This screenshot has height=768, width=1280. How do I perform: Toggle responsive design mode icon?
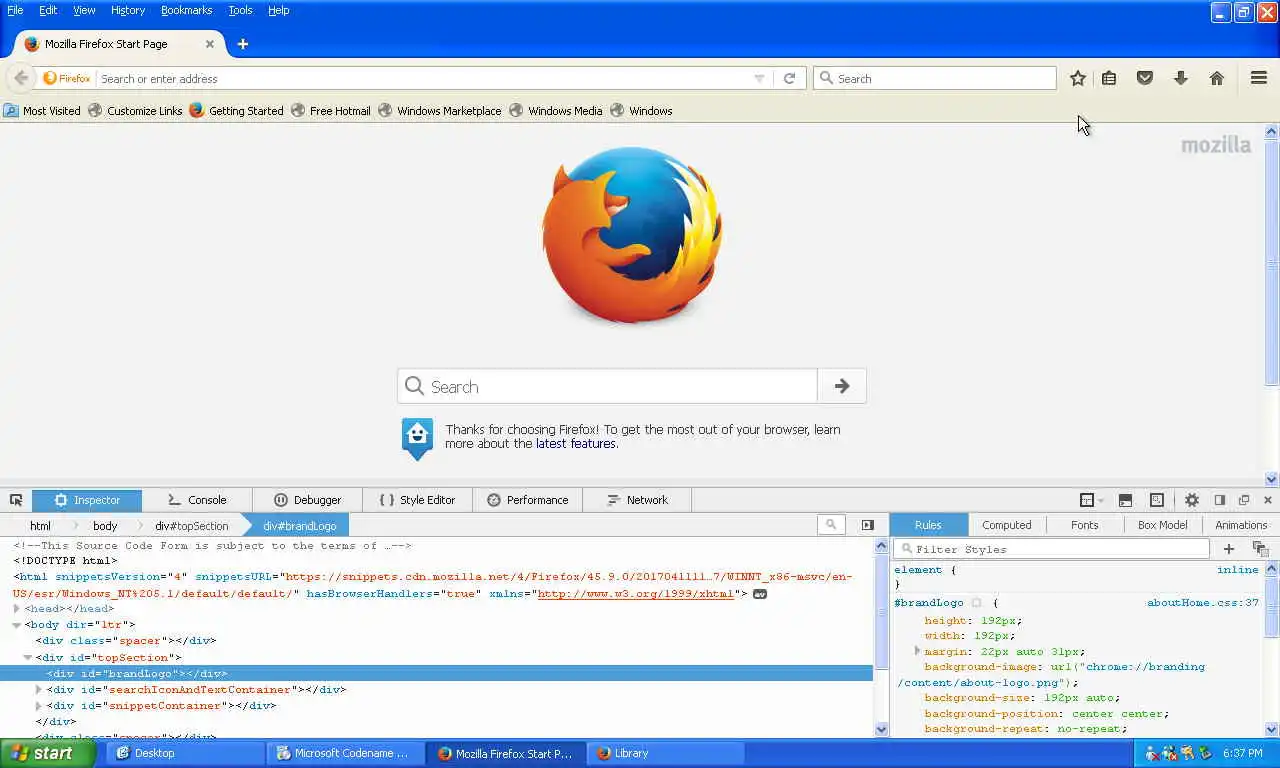click(1157, 500)
